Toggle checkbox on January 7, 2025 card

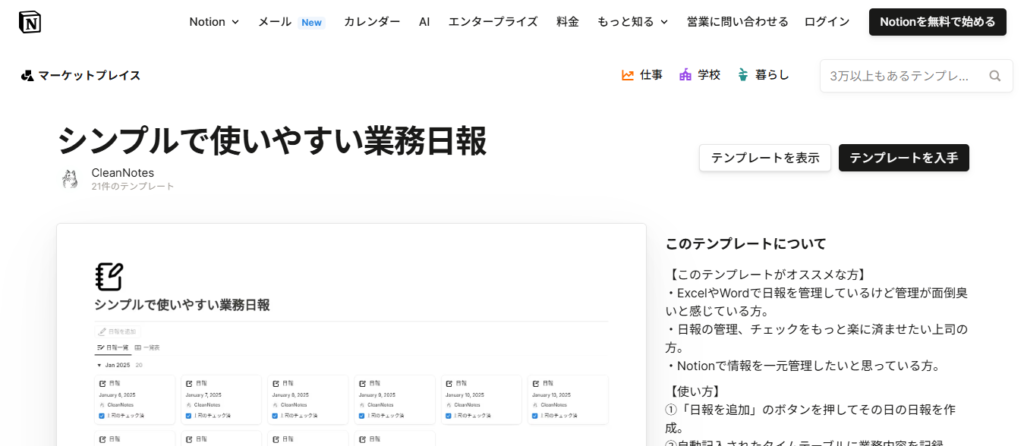coord(189,415)
